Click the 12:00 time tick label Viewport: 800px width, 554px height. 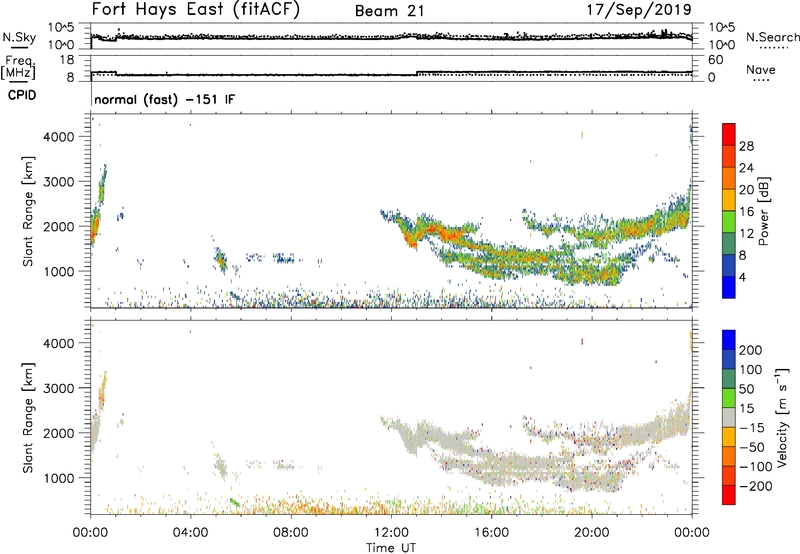[x=391, y=533]
